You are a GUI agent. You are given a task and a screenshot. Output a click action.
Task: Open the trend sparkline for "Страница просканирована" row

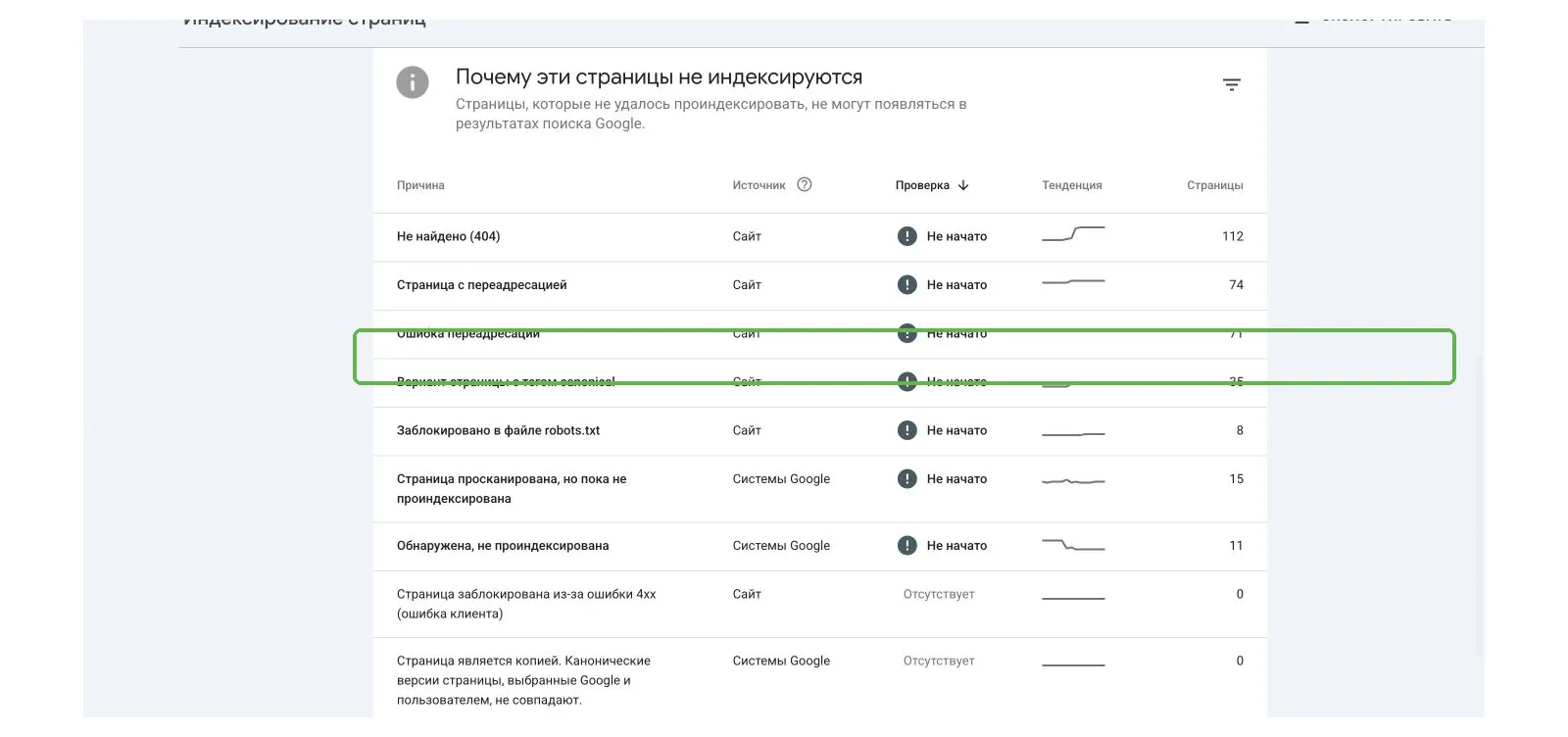pos(1073,481)
